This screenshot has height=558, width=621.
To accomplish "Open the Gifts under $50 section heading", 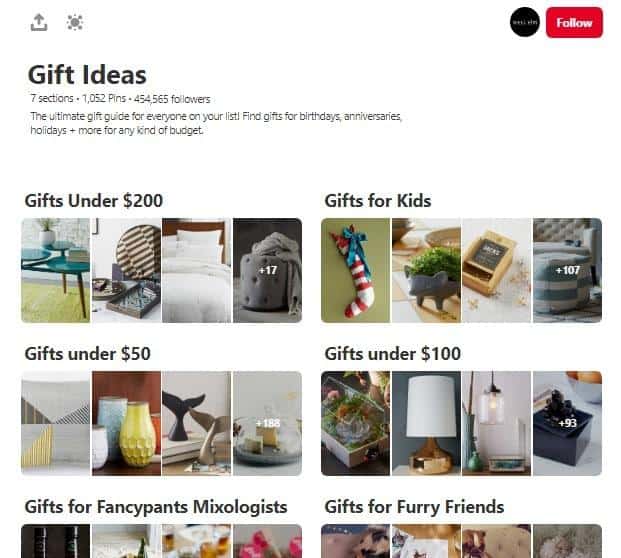I will (88, 354).
